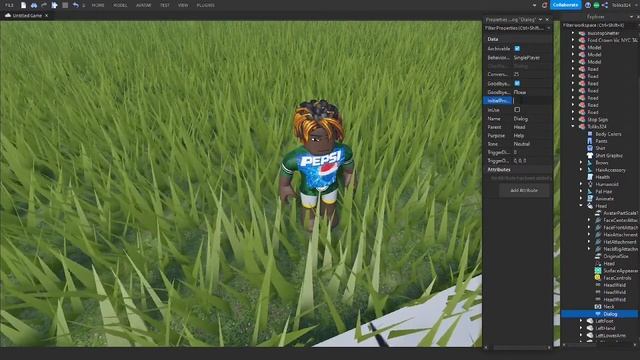Image resolution: width=640 pixels, height=360 pixels.
Task: Select the Body Colors icon in Explorer
Action: [x=590, y=134]
